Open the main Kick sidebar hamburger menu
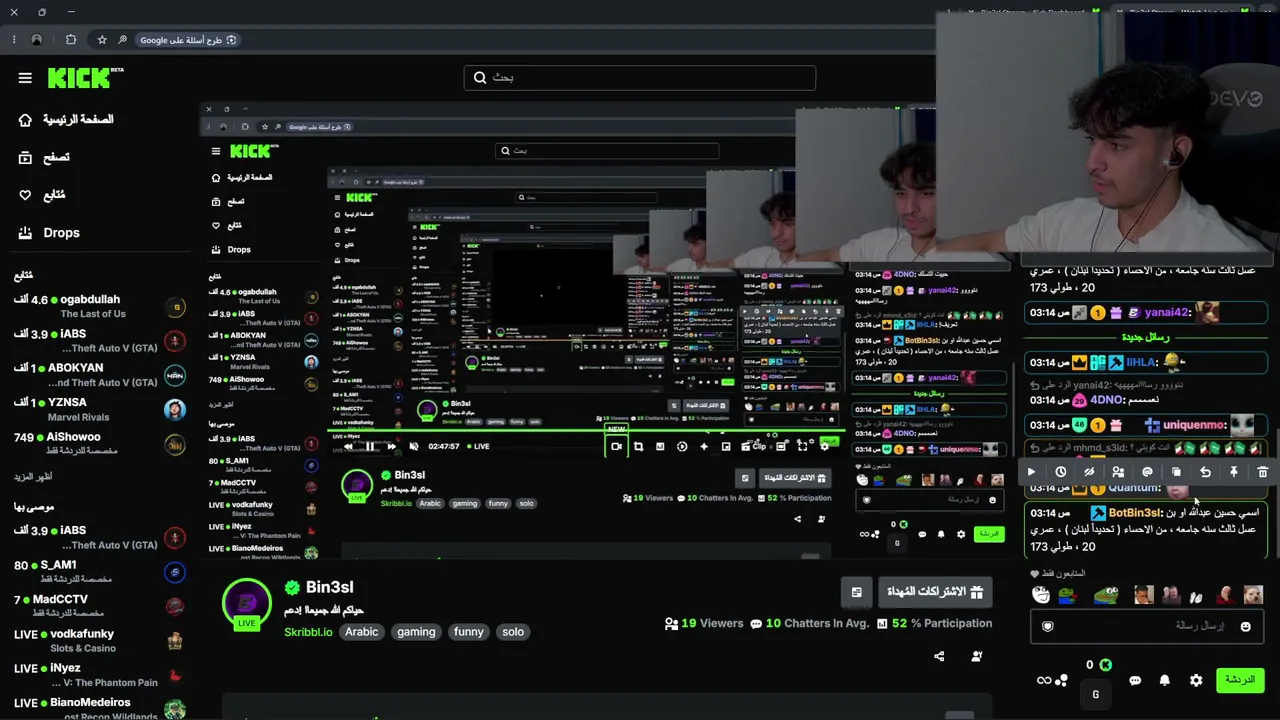This screenshot has width=1280, height=720. tap(25, 78)
